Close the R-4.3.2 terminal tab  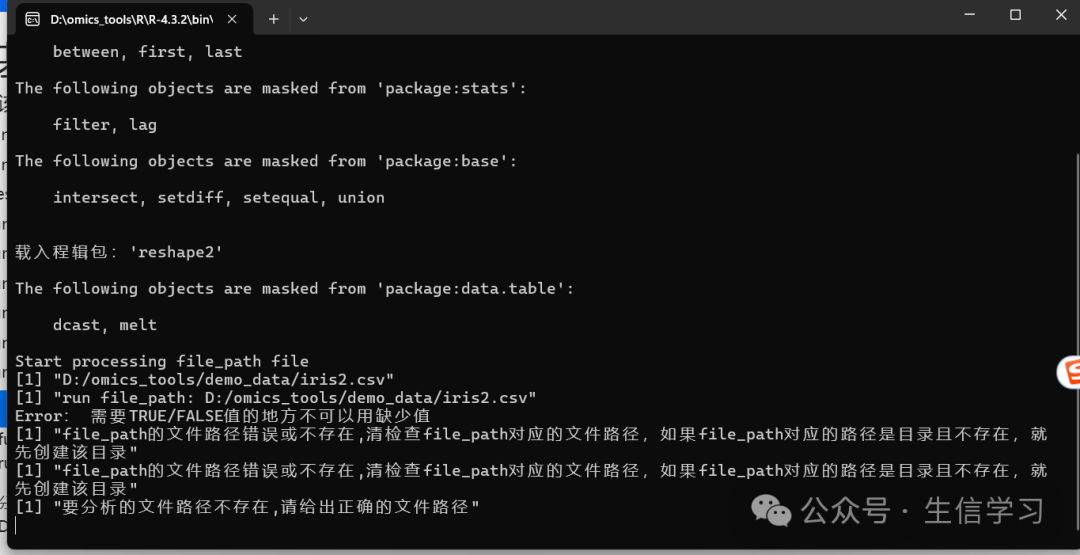(x=232, y=19)
